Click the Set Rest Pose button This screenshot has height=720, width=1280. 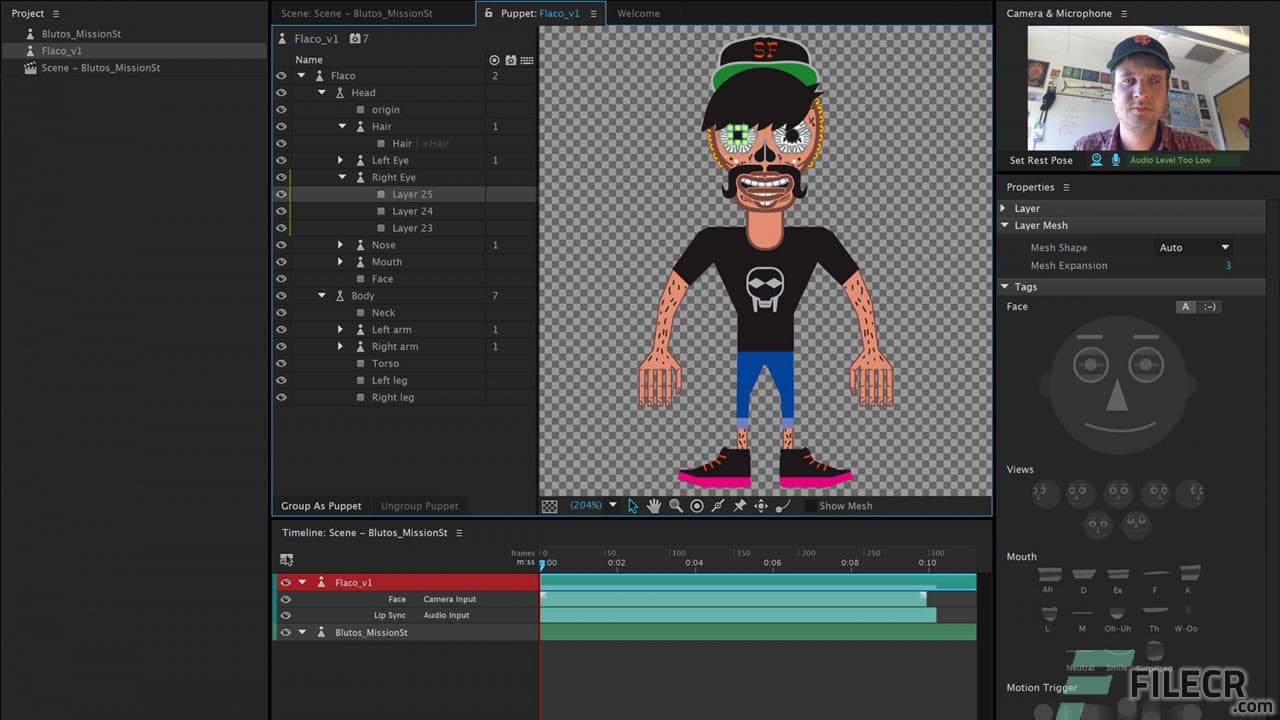click(1040, 160)
